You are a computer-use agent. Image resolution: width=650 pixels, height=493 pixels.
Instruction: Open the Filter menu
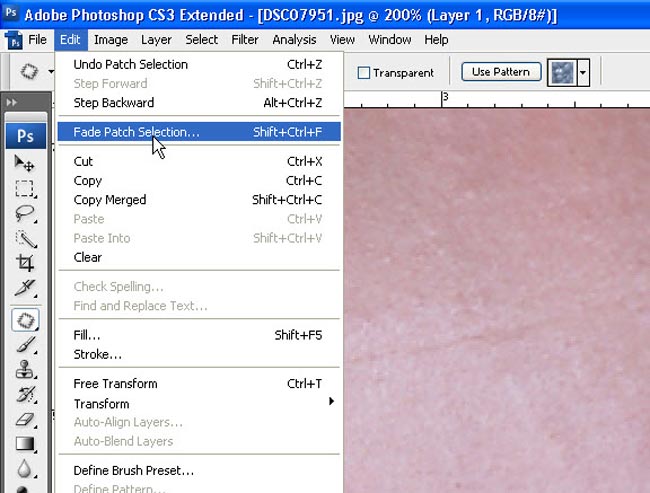(x=245, y=40)
